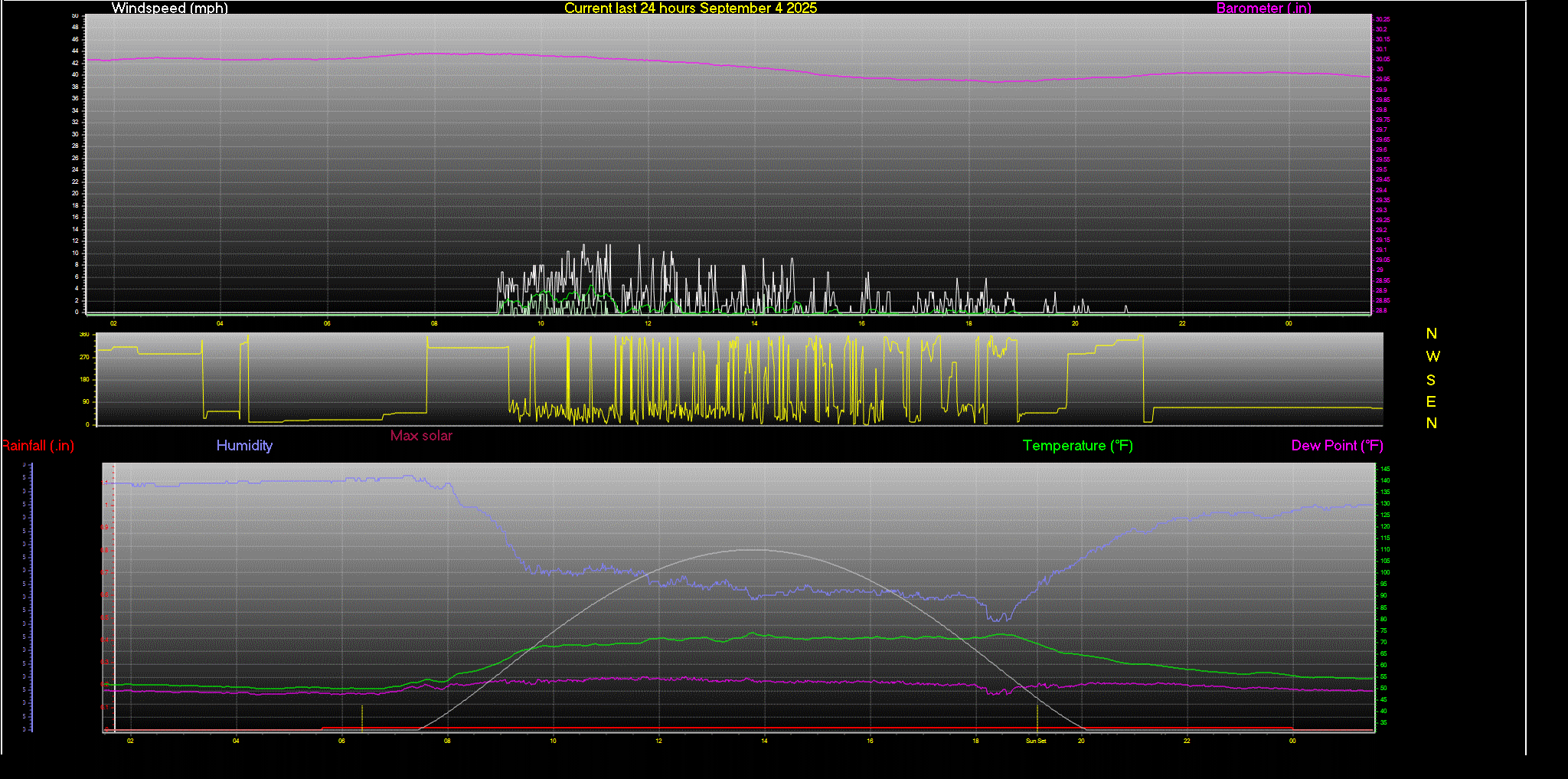Click "180" on the wind direction axis
The width and height of the screenshot is (1568, 779).
84,379
